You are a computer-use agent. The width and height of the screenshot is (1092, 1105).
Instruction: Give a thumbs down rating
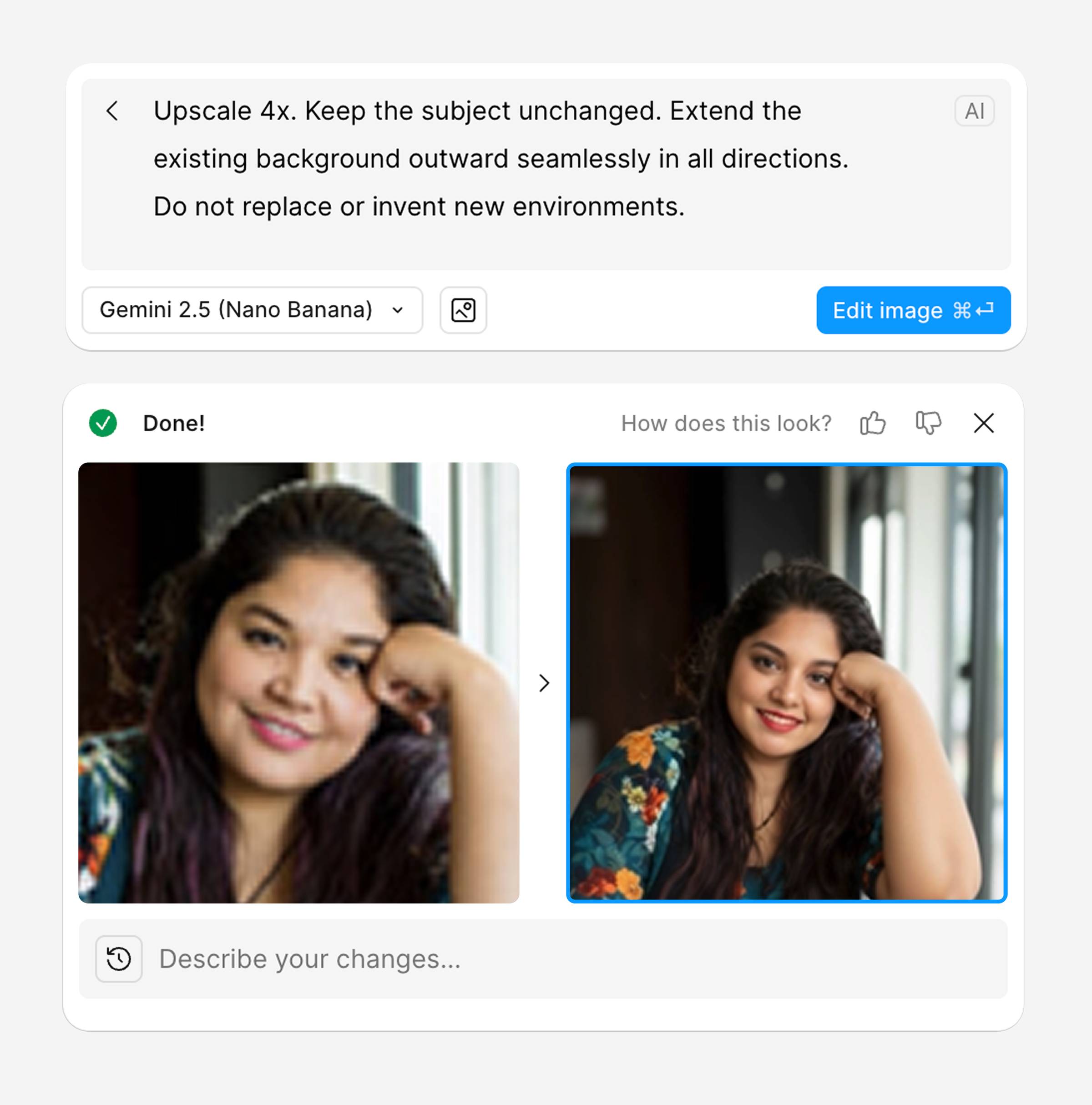pos(928,423)
